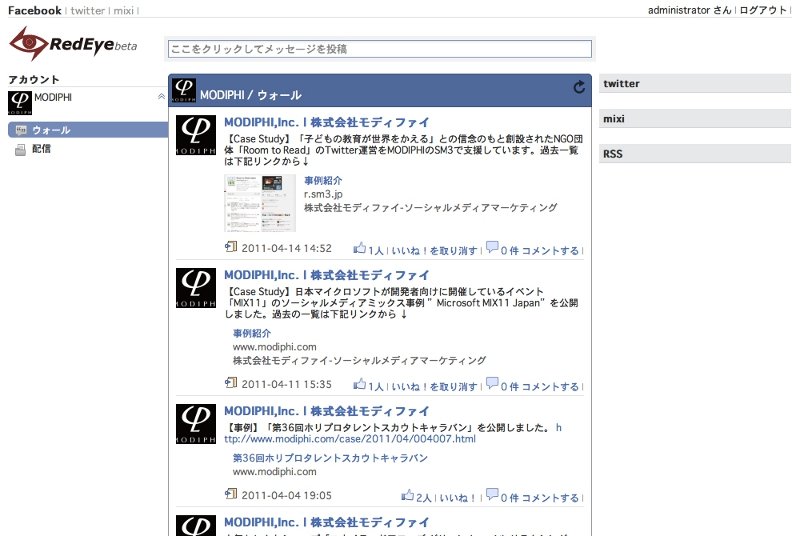Screen dimensions: 800x536
Task: Open 事例紹介 link above r.sm3.jp
Action: coord(323,181)
